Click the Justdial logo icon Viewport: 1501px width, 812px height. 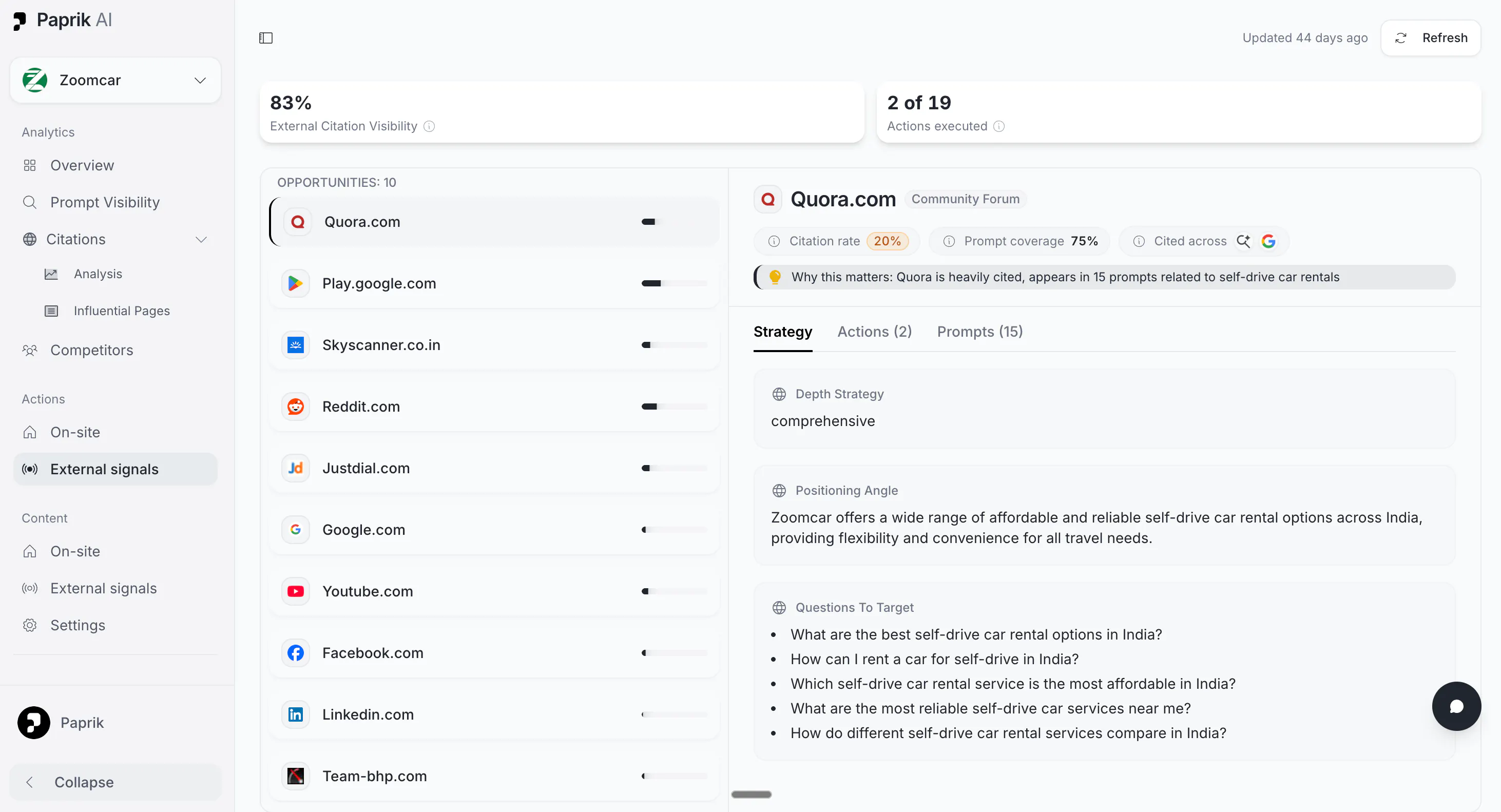click(295, 468)
